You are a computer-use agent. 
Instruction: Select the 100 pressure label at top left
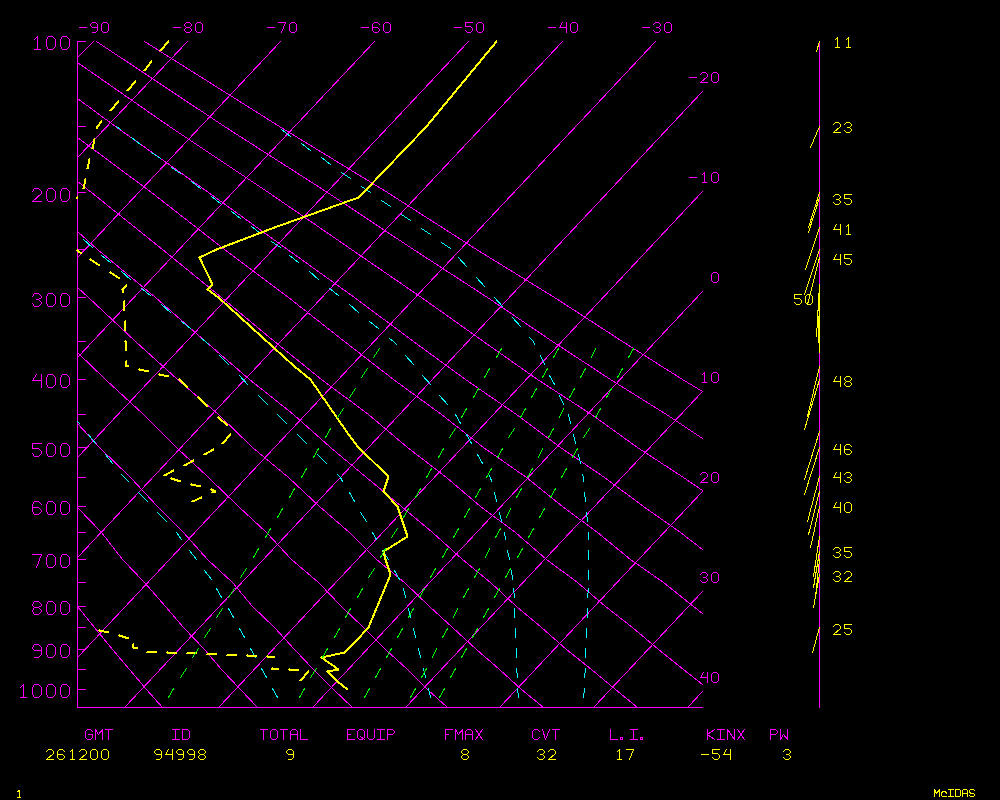(52, 43)
